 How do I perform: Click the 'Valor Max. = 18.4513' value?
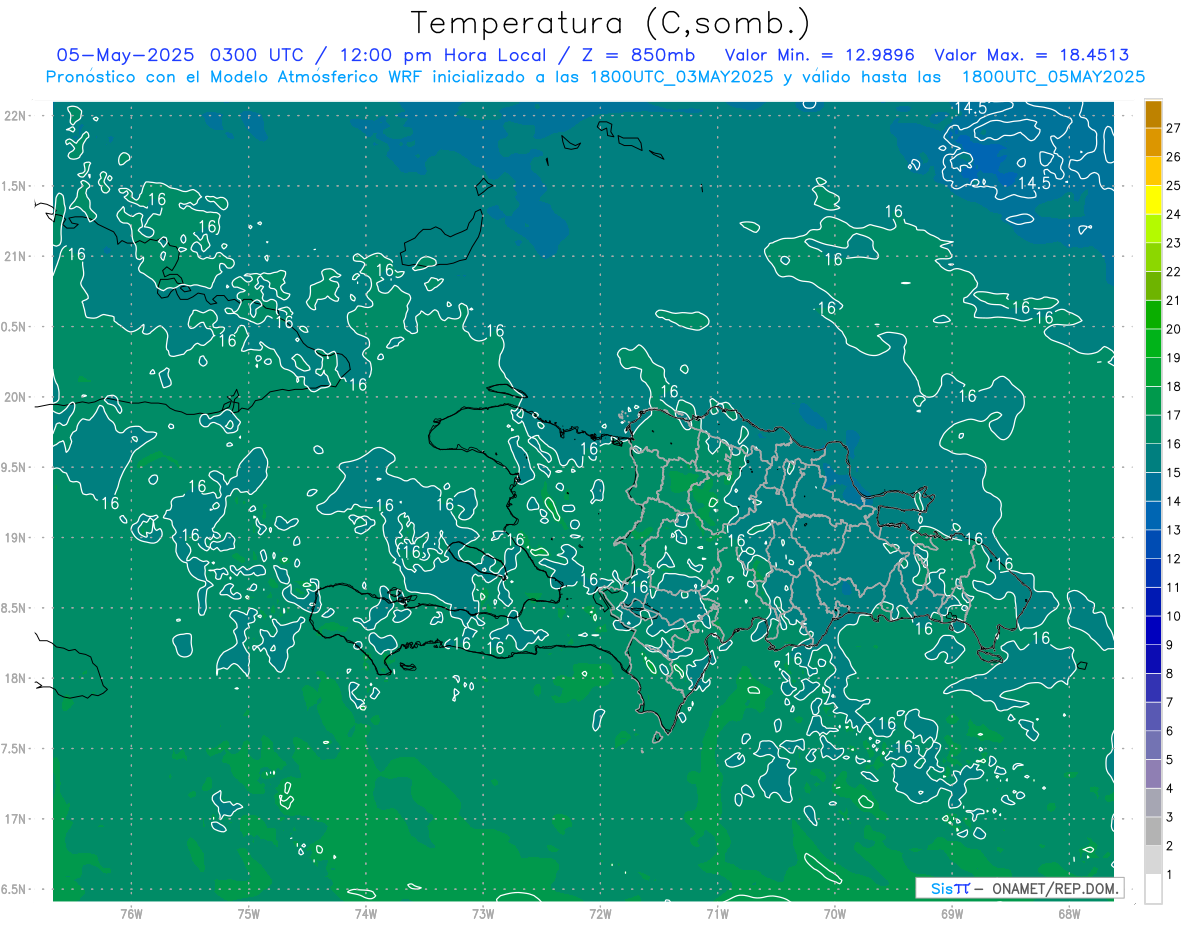(x=1032, y=55)
